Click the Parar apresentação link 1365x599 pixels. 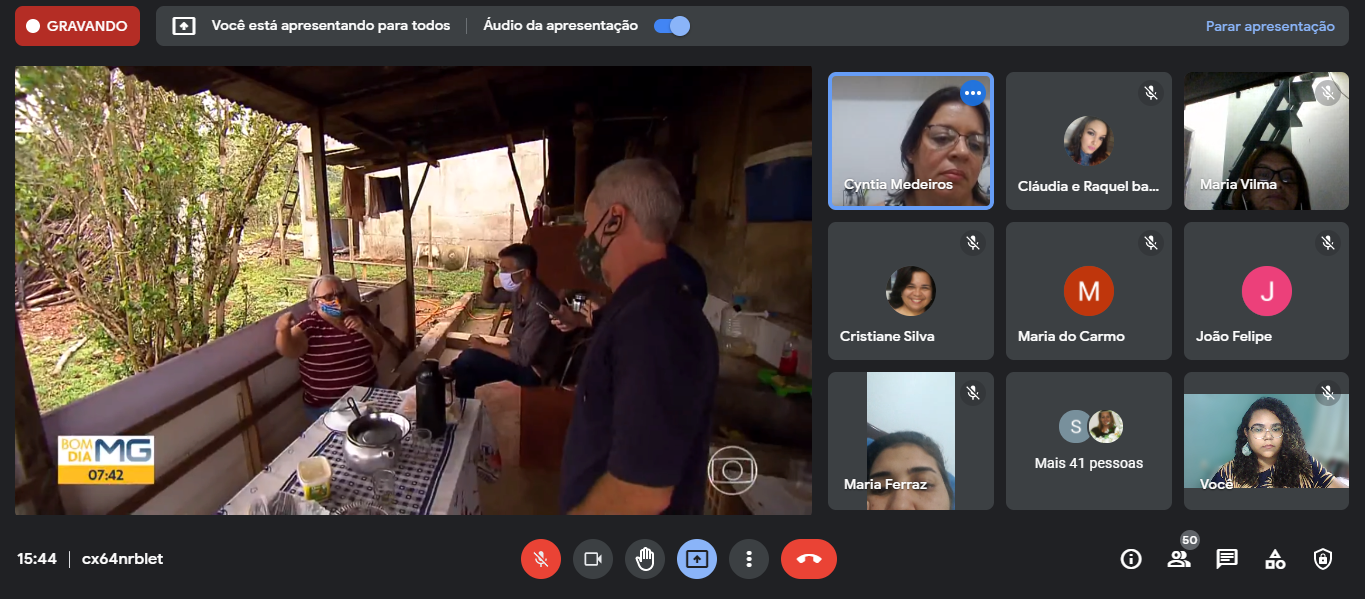point(1269,26)
